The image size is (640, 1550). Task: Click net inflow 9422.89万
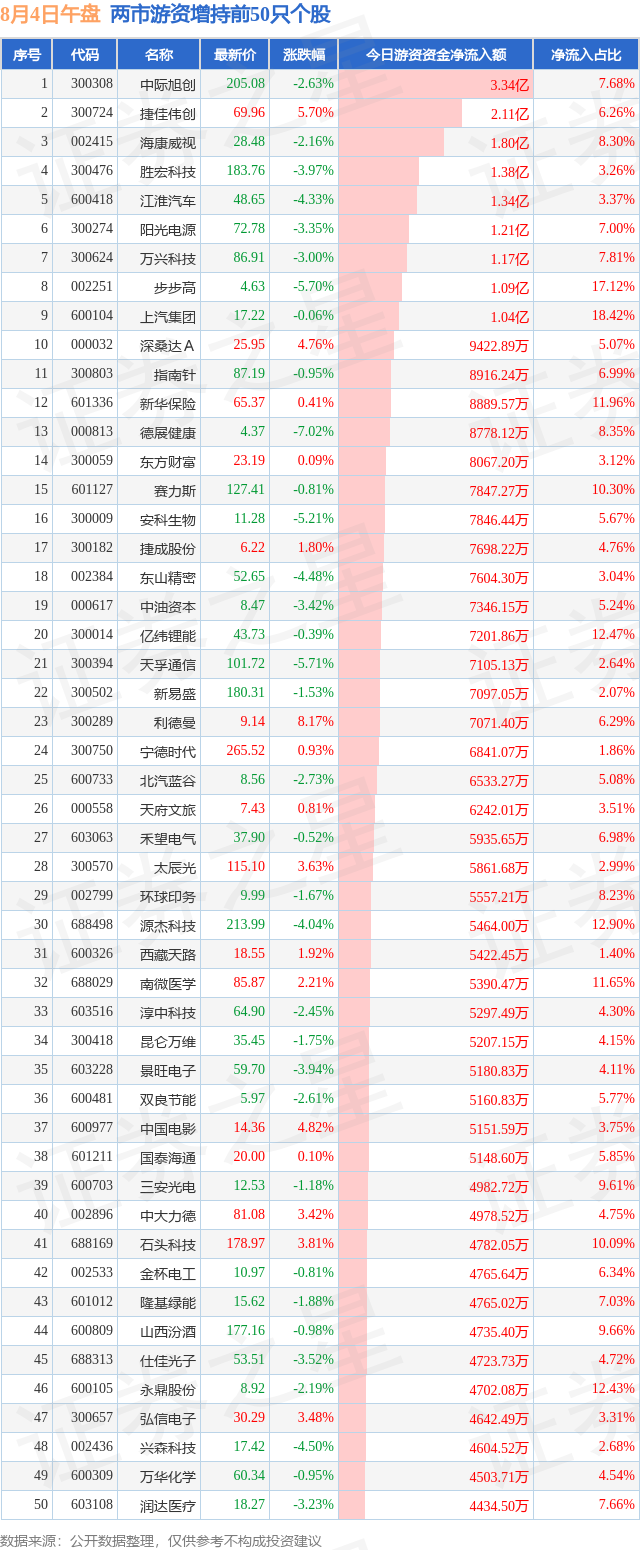click(499, 345)
